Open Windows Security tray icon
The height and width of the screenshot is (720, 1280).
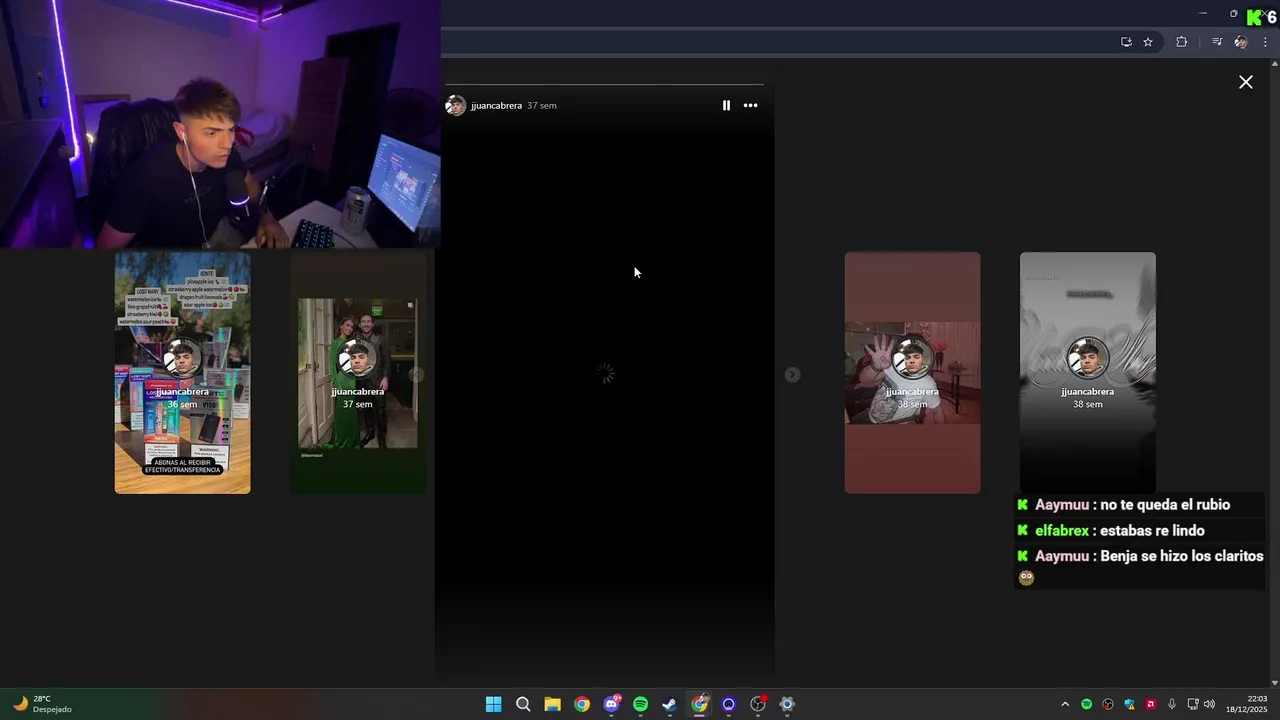(x=1129, y=704)
